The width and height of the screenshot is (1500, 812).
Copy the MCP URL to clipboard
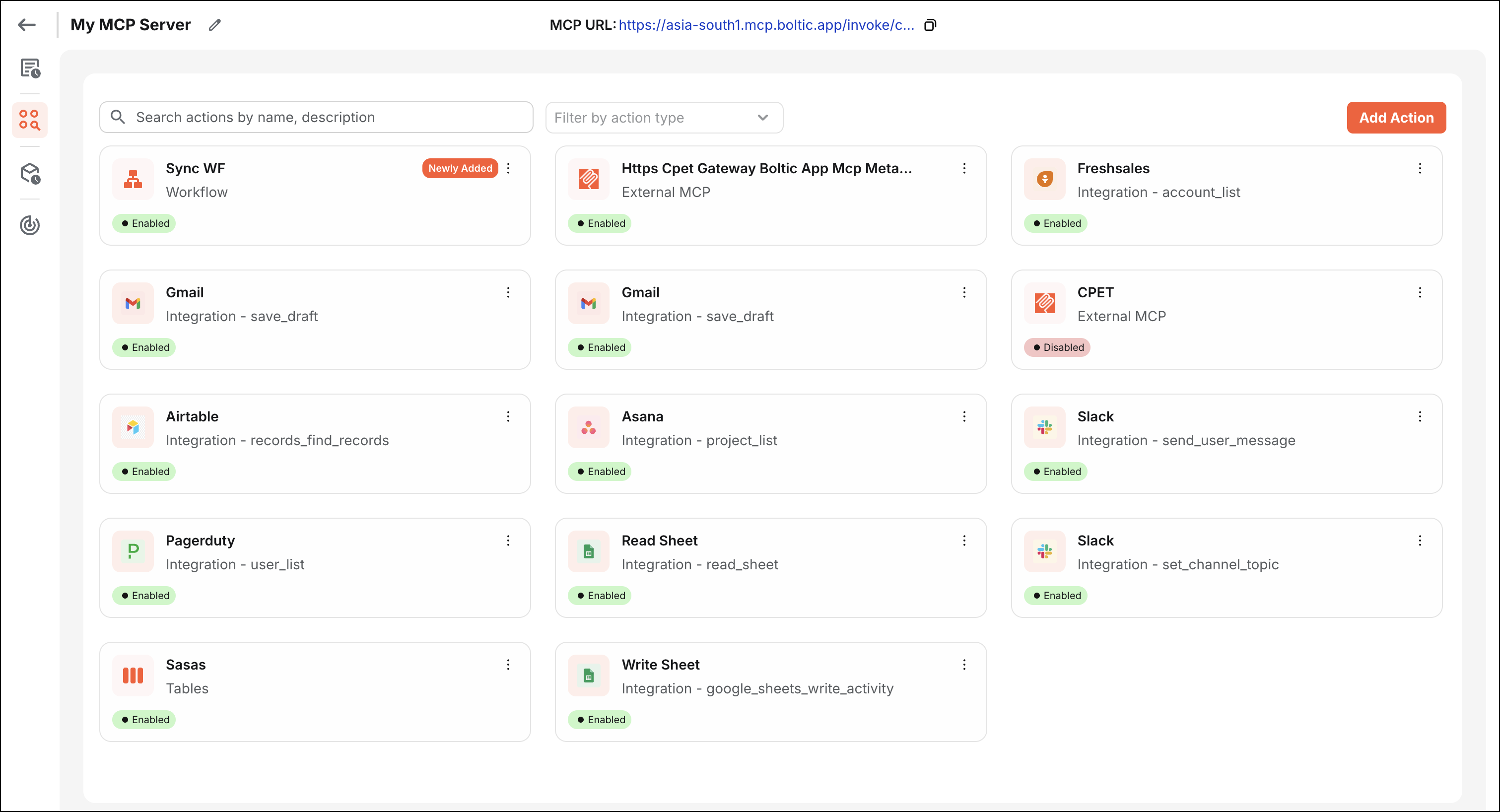pyautogui.click(x=930, y=25)
